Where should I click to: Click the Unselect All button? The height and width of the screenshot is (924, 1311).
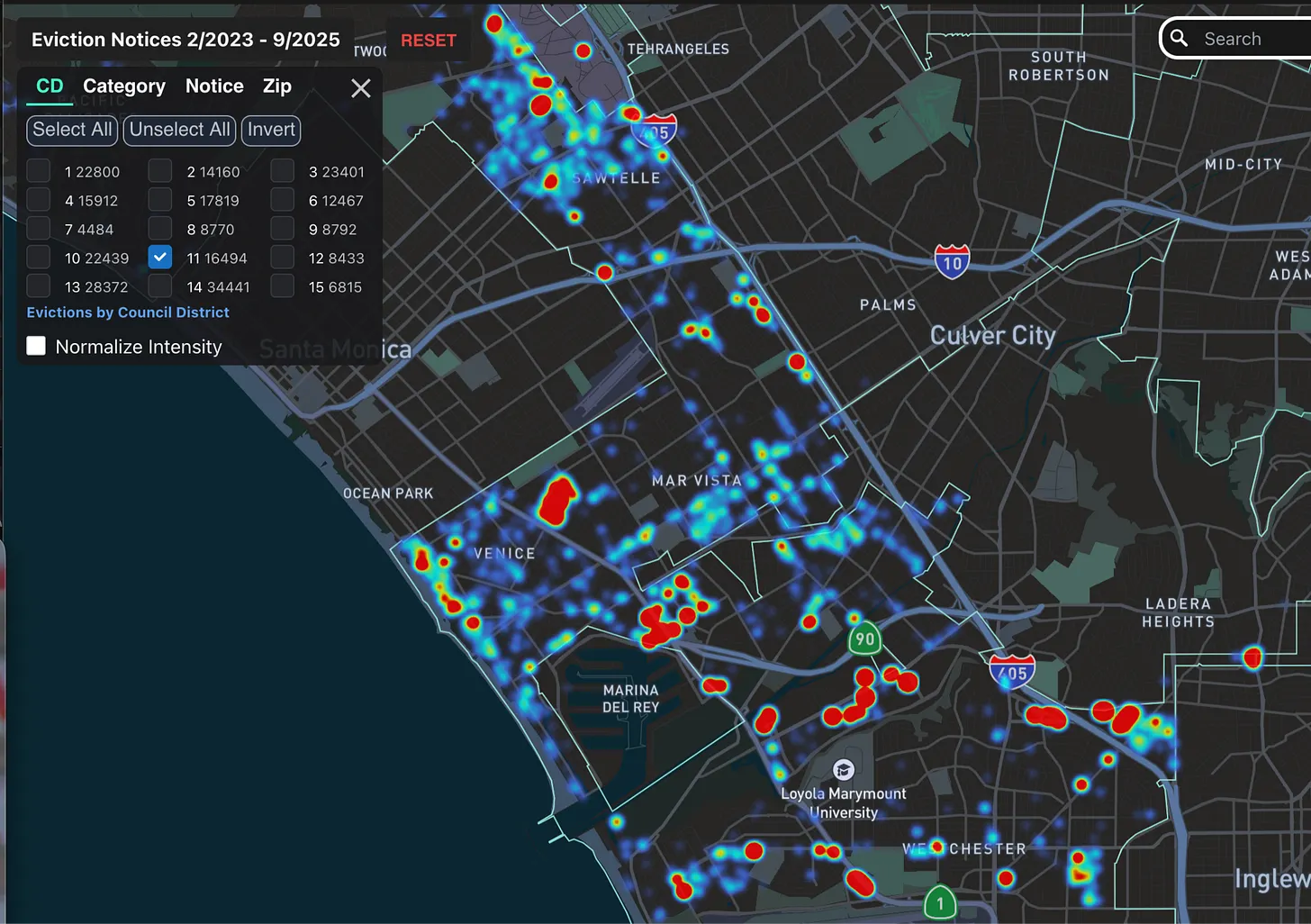click(x=179, y=130)
